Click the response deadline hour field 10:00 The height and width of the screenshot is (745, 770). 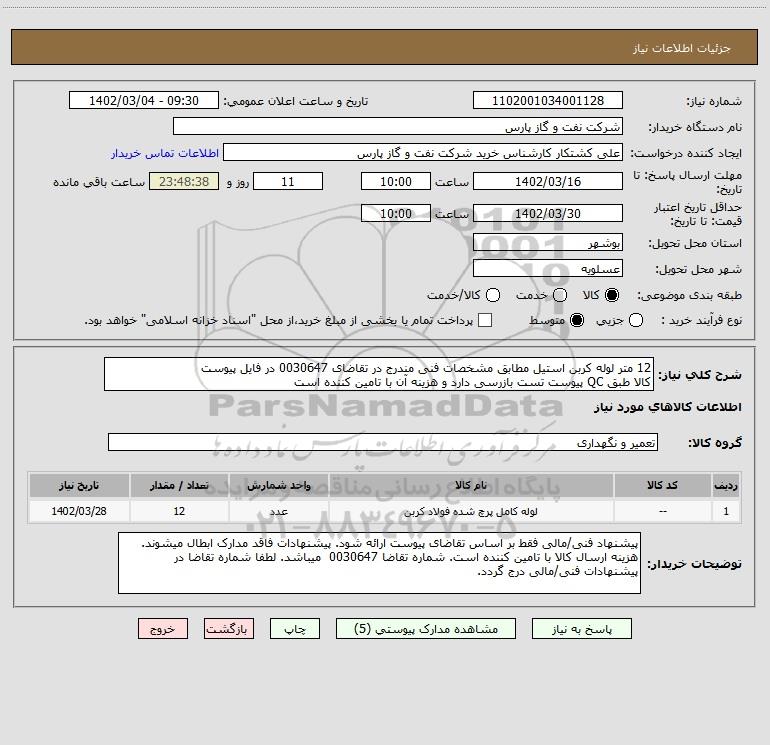tap(396, 181)
